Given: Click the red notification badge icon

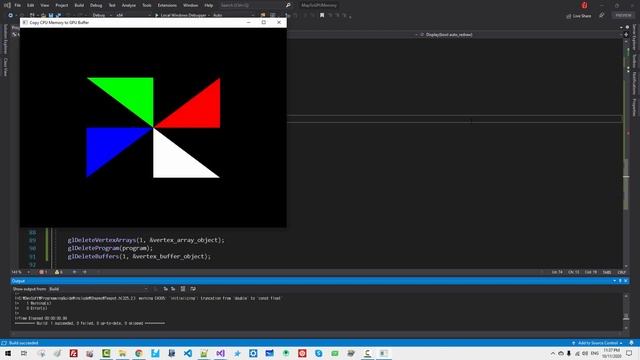Looking at the screenshot, I should pos(584,5).
